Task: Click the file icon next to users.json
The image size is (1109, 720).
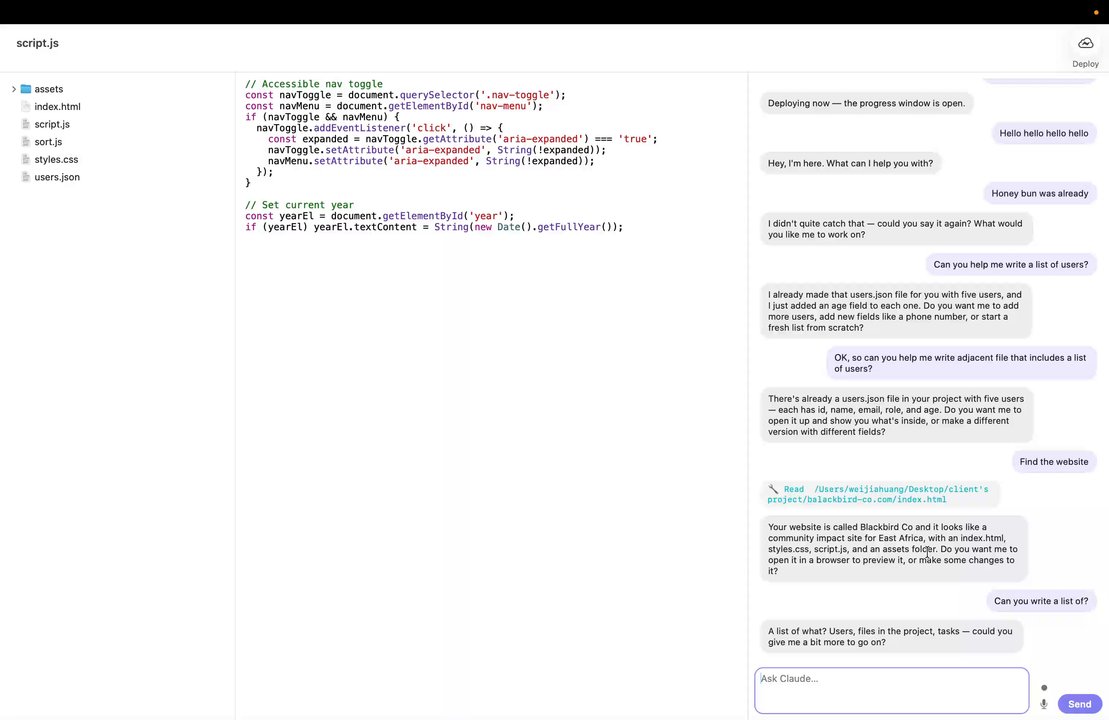Action: (26, 178)
